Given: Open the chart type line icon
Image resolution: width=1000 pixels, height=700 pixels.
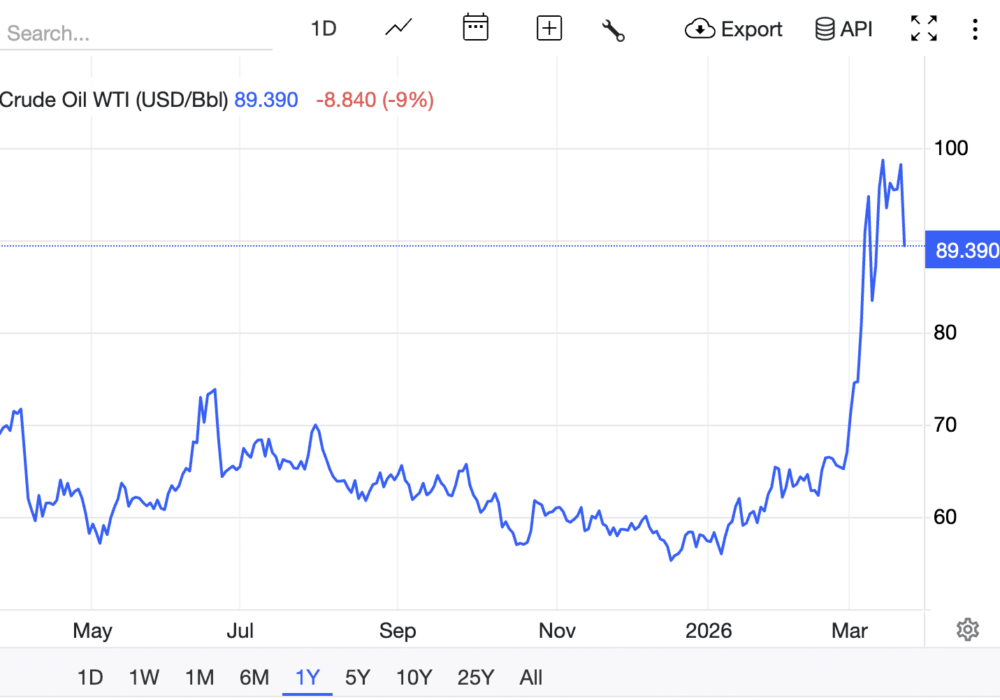Looking at the screenshot, I should (399, 28).
